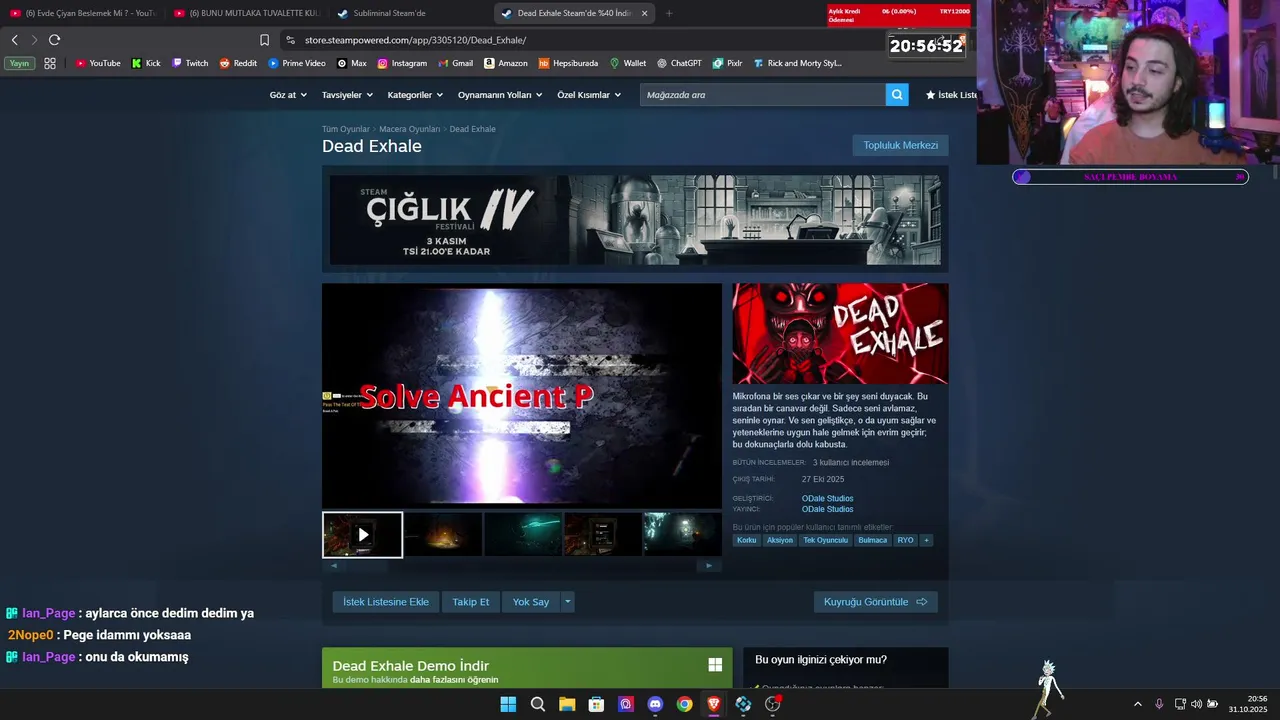Image resolution: width=1280 pixels, height=720 pixels.
Task: Expand the Tavsiyeler dropdown menu
Action: [347, 95]
